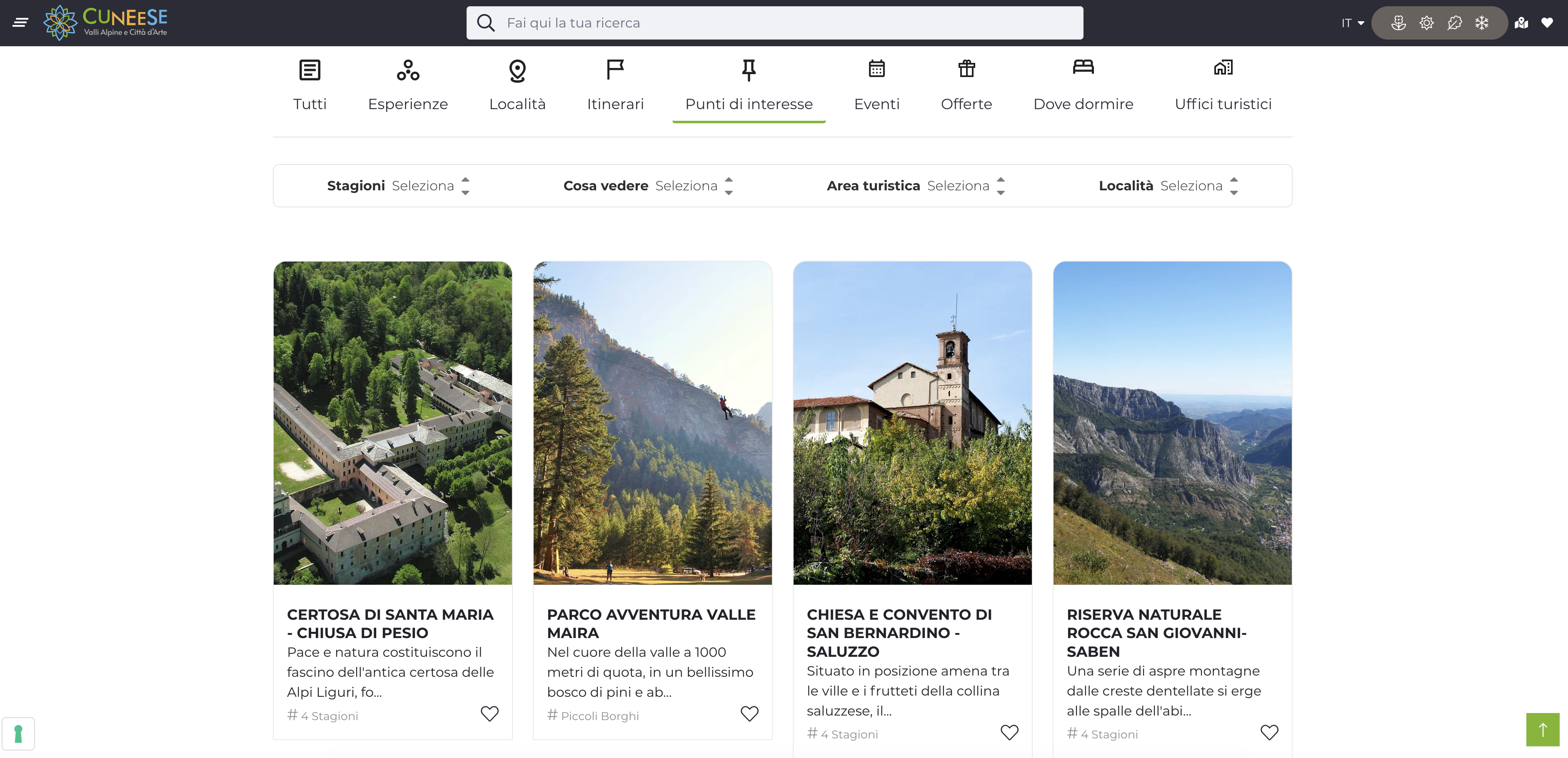
Task: Click the search magnifier icon
Action: click(486, 23)
